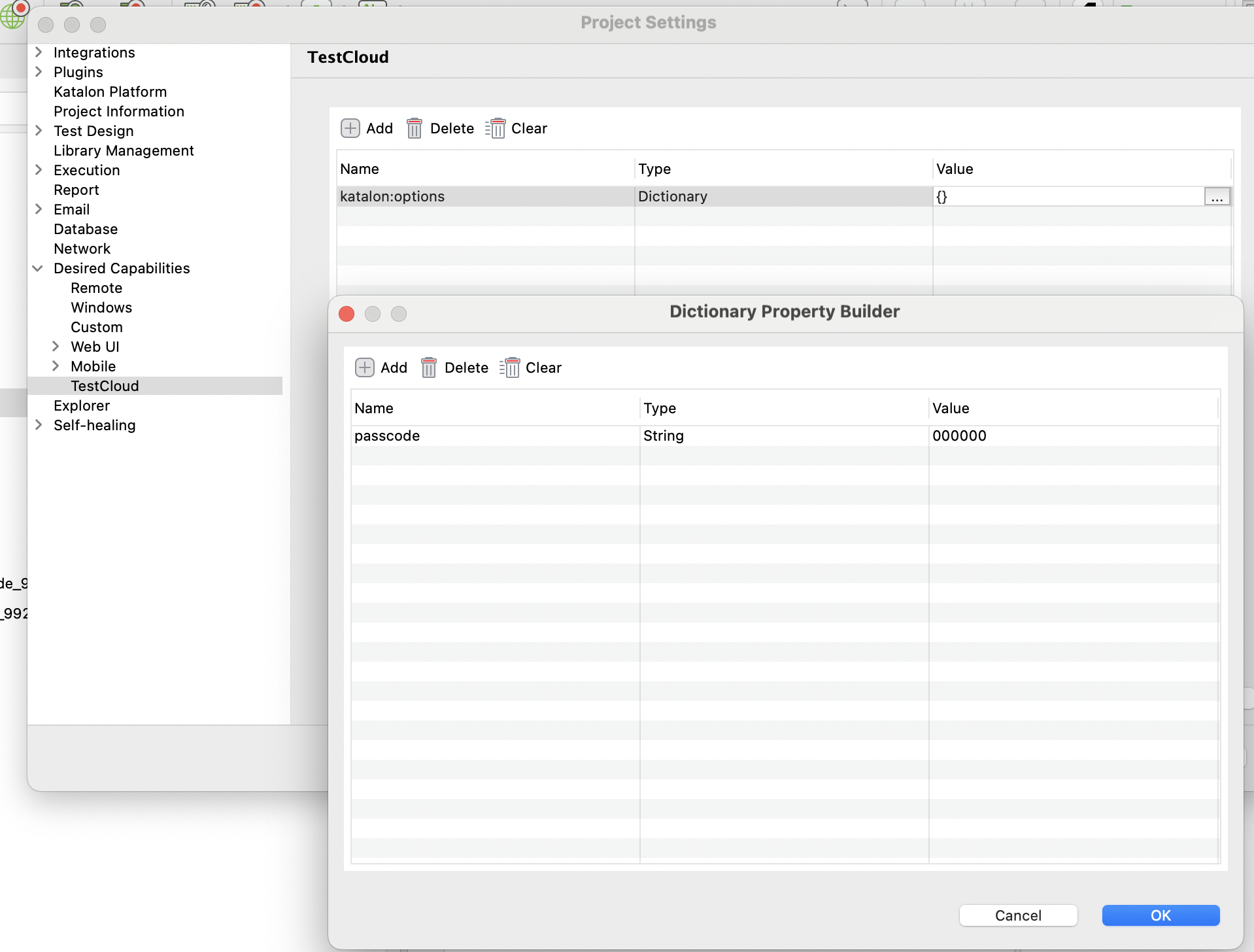The height and width of the screenshot is (952, 1254).
Task: Click the Add icon in Dictionary Property Builder
Action: click(365, 367)
